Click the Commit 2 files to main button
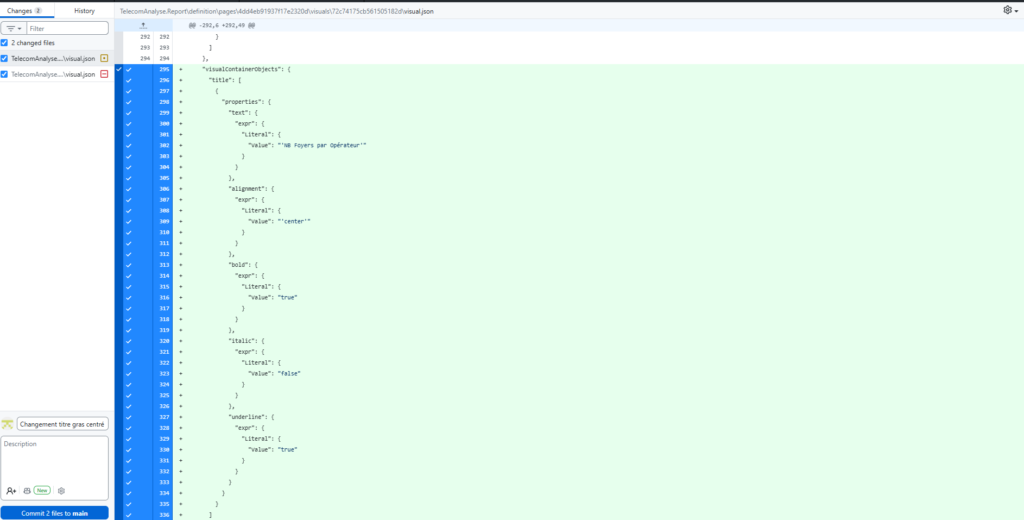Screen dimensions: 1024x520 coord(55,513)
